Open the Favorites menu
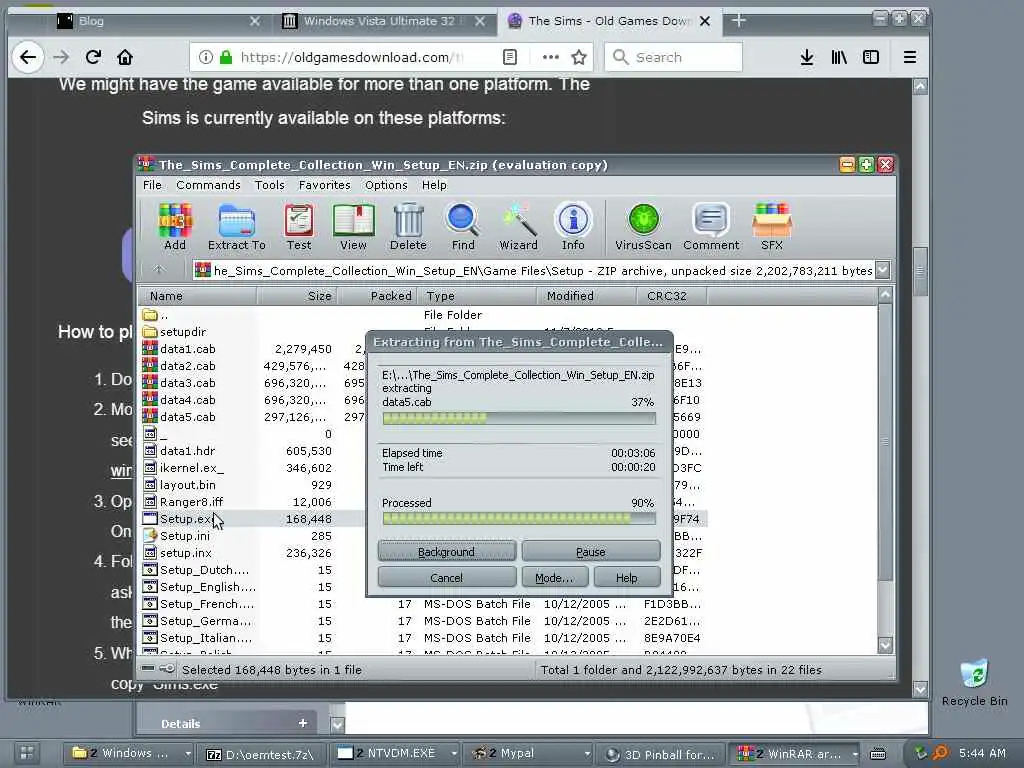This screenshot has width=1024, height=768. (x=325, y=185)
